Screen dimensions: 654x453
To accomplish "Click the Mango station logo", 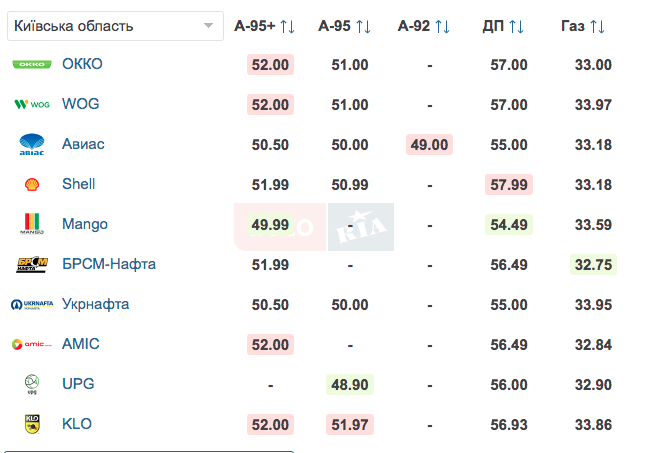I will [x=31, y=224].
